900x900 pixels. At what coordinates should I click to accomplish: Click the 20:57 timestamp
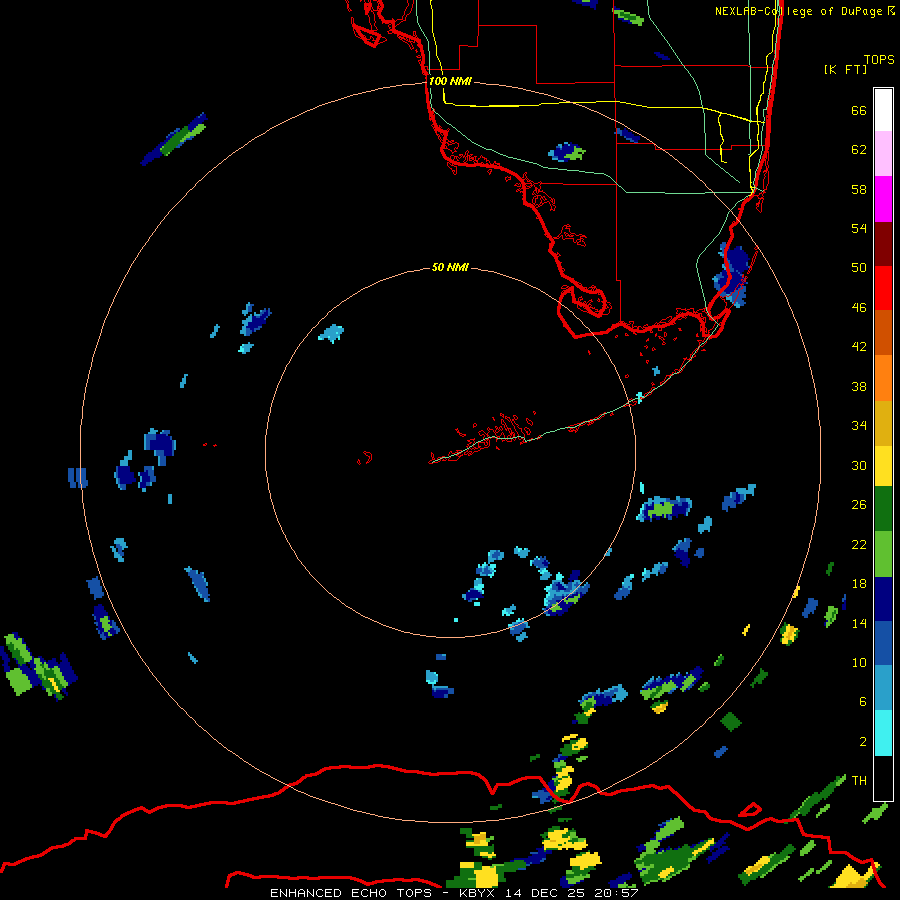pos(616,893)
